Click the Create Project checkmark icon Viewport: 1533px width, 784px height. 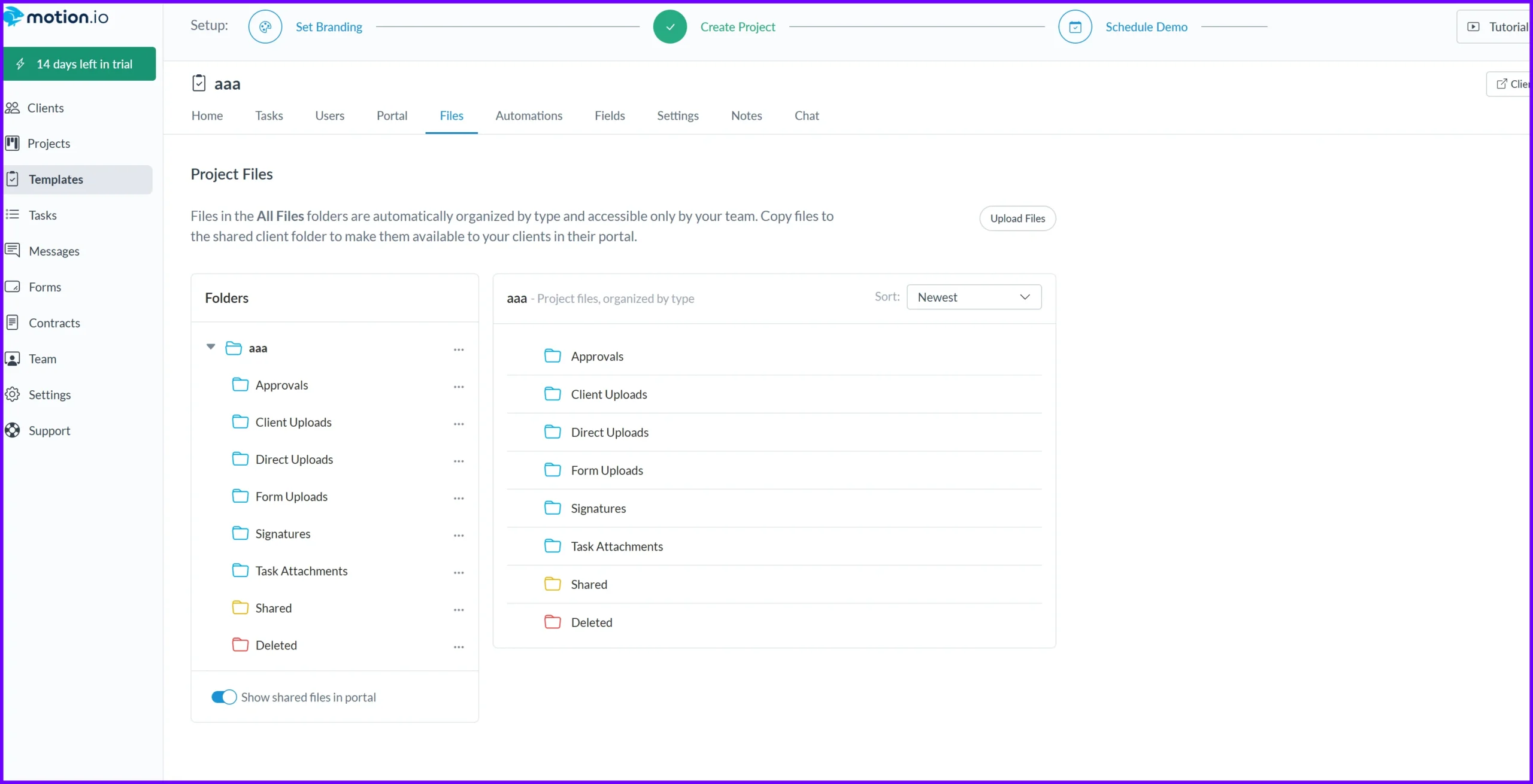tap(669, 26)
